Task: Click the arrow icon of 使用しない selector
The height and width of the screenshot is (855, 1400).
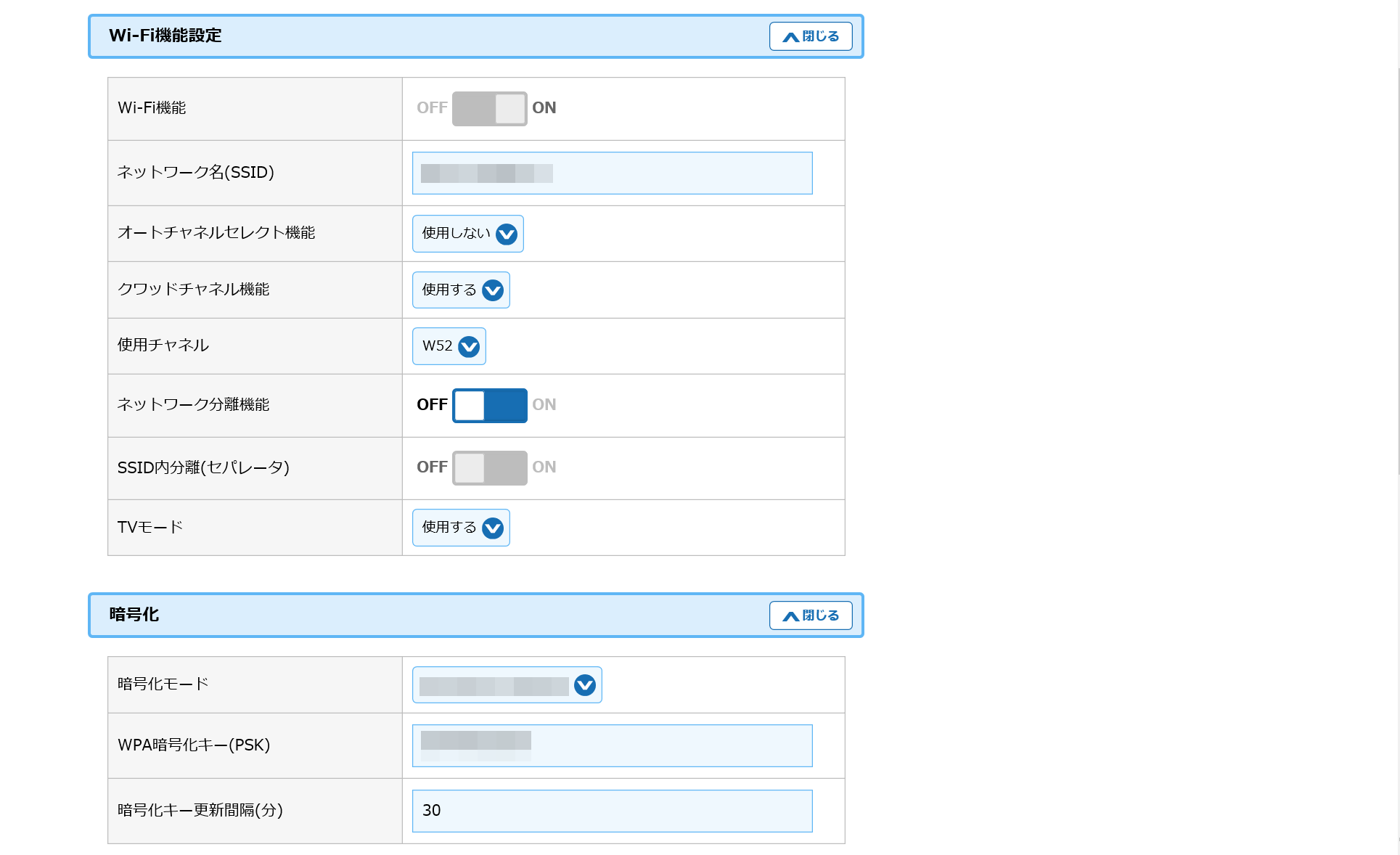Action: (507, 234)
